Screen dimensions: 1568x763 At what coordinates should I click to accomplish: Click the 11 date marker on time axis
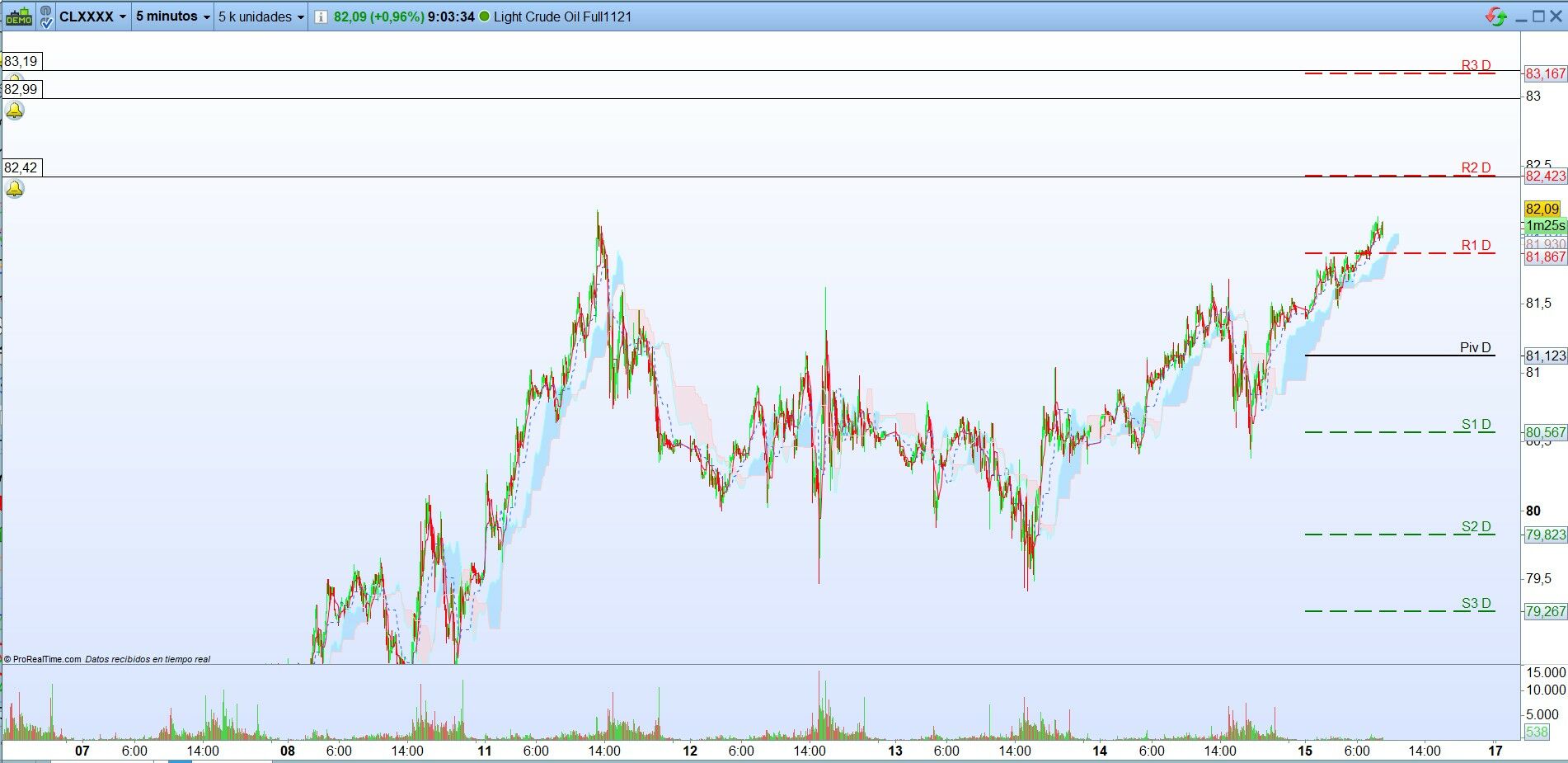[484, 751]
